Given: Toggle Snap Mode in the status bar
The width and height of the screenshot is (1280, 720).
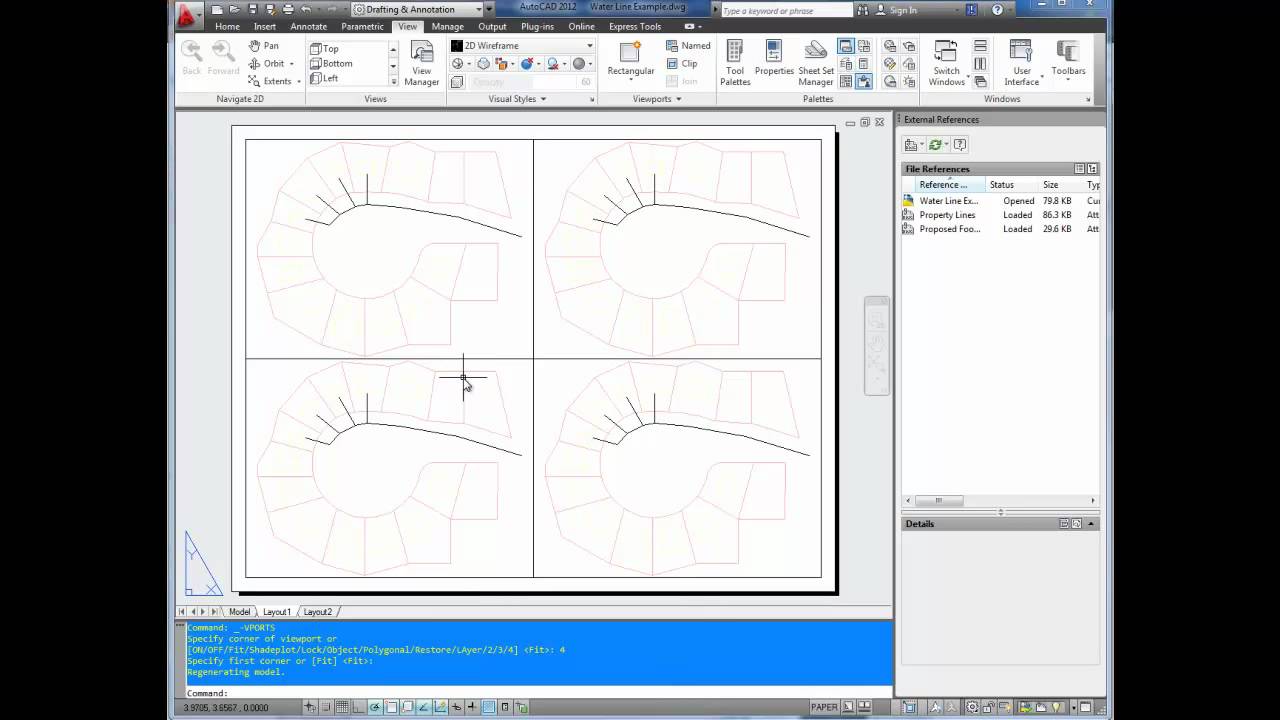Looking at the screenshot, I should pyautogui.click(x=325, y=707).
